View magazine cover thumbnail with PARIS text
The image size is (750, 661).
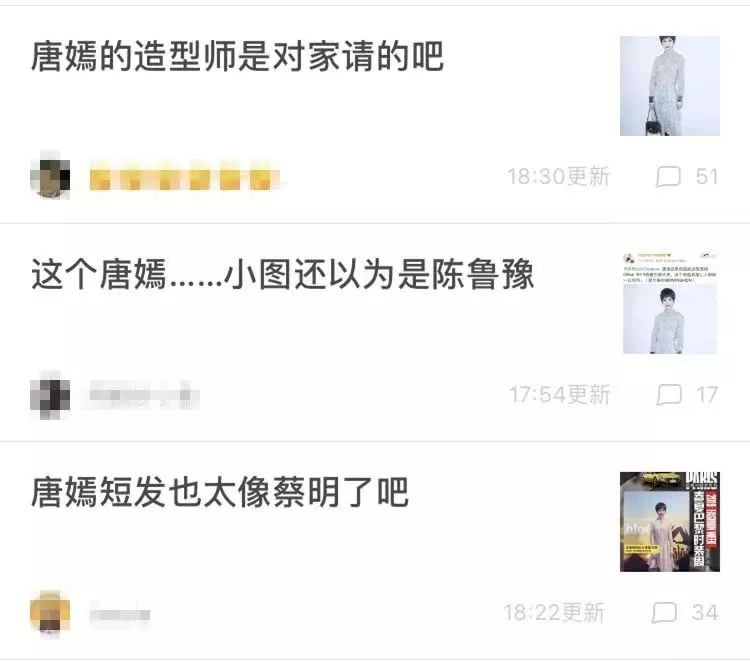pos(670,522)
